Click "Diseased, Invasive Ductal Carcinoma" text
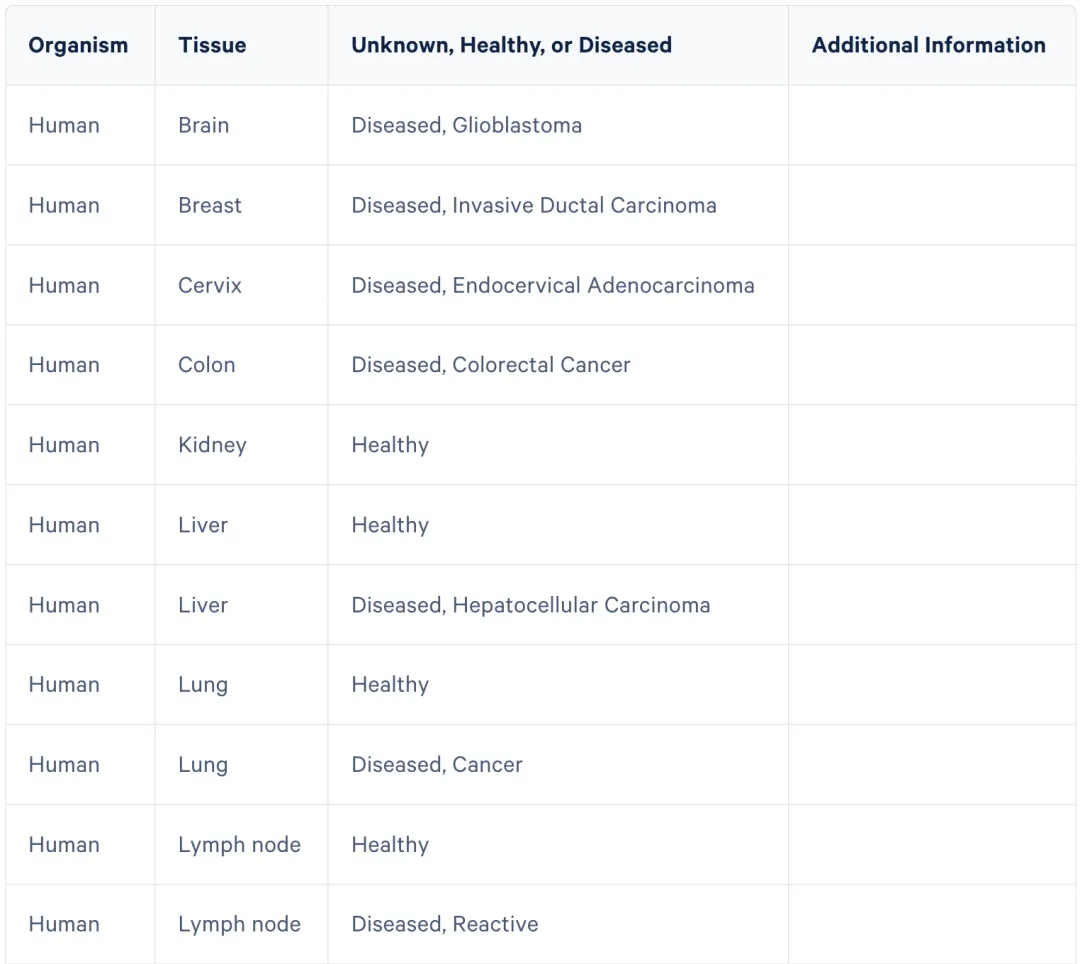The height and width of the screenshot is (964, 1080). pyautogui.click(x=533, y=205)
